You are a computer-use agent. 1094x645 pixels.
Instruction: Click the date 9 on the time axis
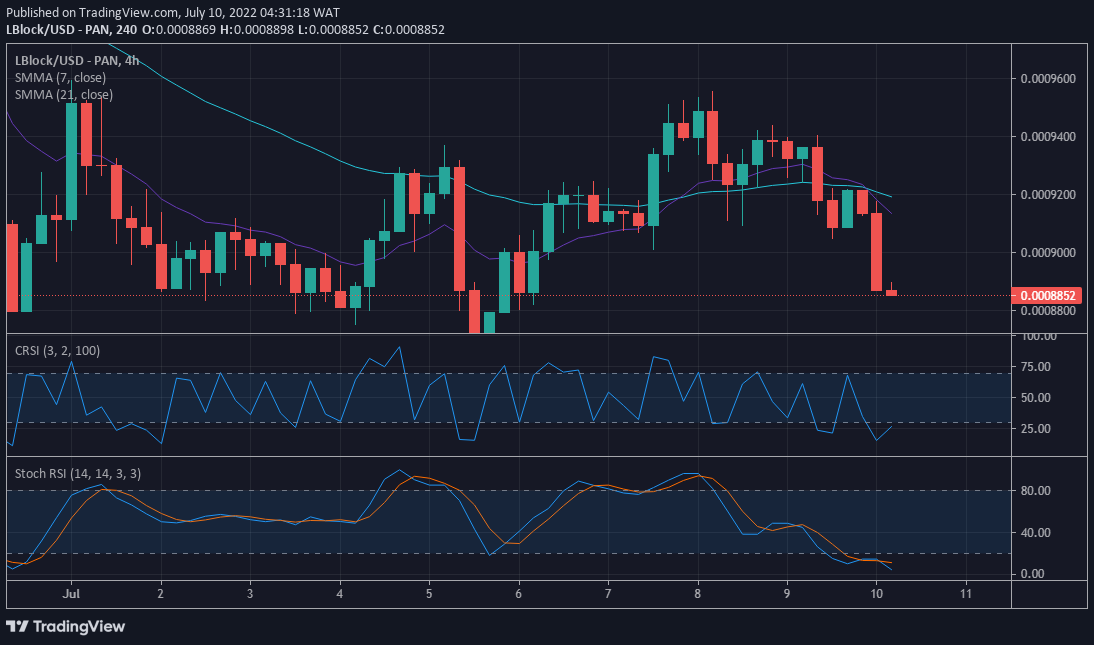click(x=787, y=593)
